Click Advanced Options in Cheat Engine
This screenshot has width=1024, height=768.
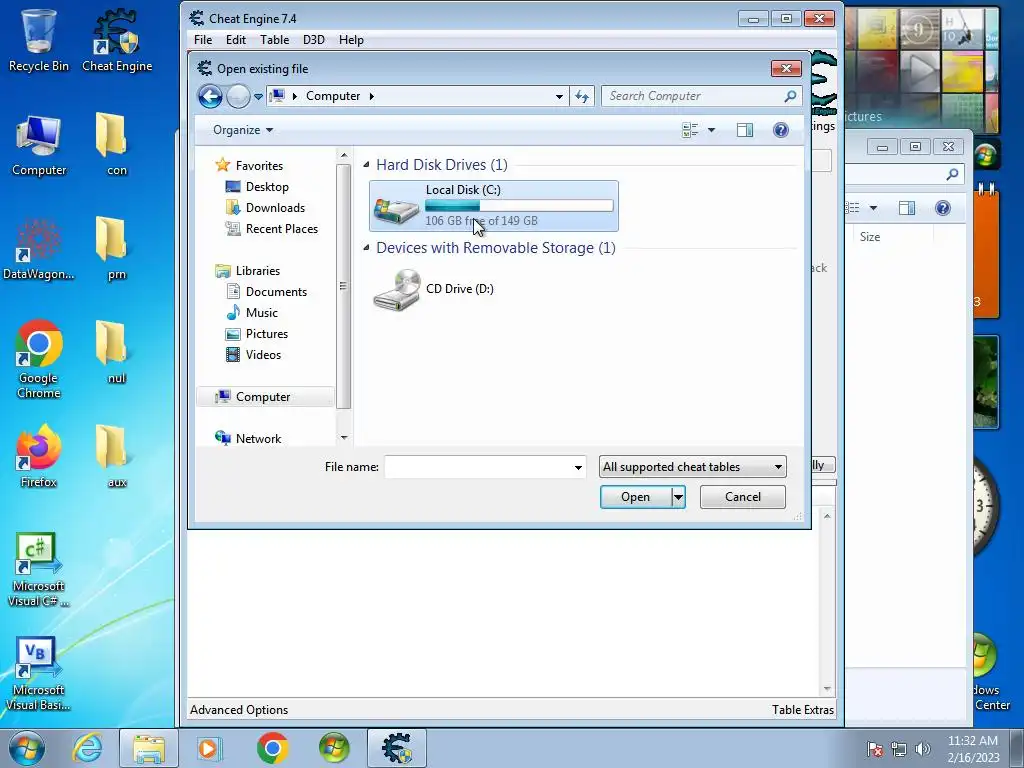click(239, 710)
